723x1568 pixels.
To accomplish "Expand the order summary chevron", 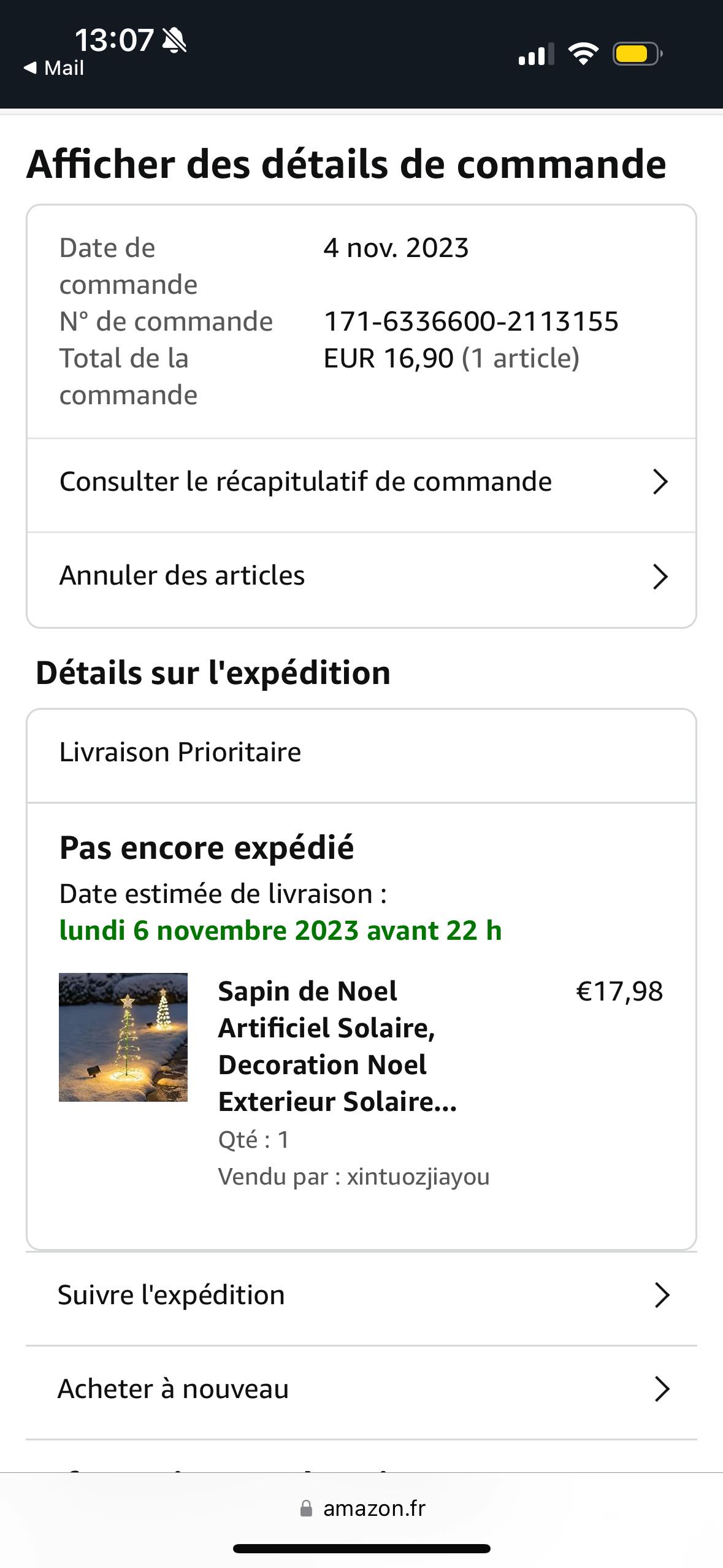I will click(x=660, y=482).
